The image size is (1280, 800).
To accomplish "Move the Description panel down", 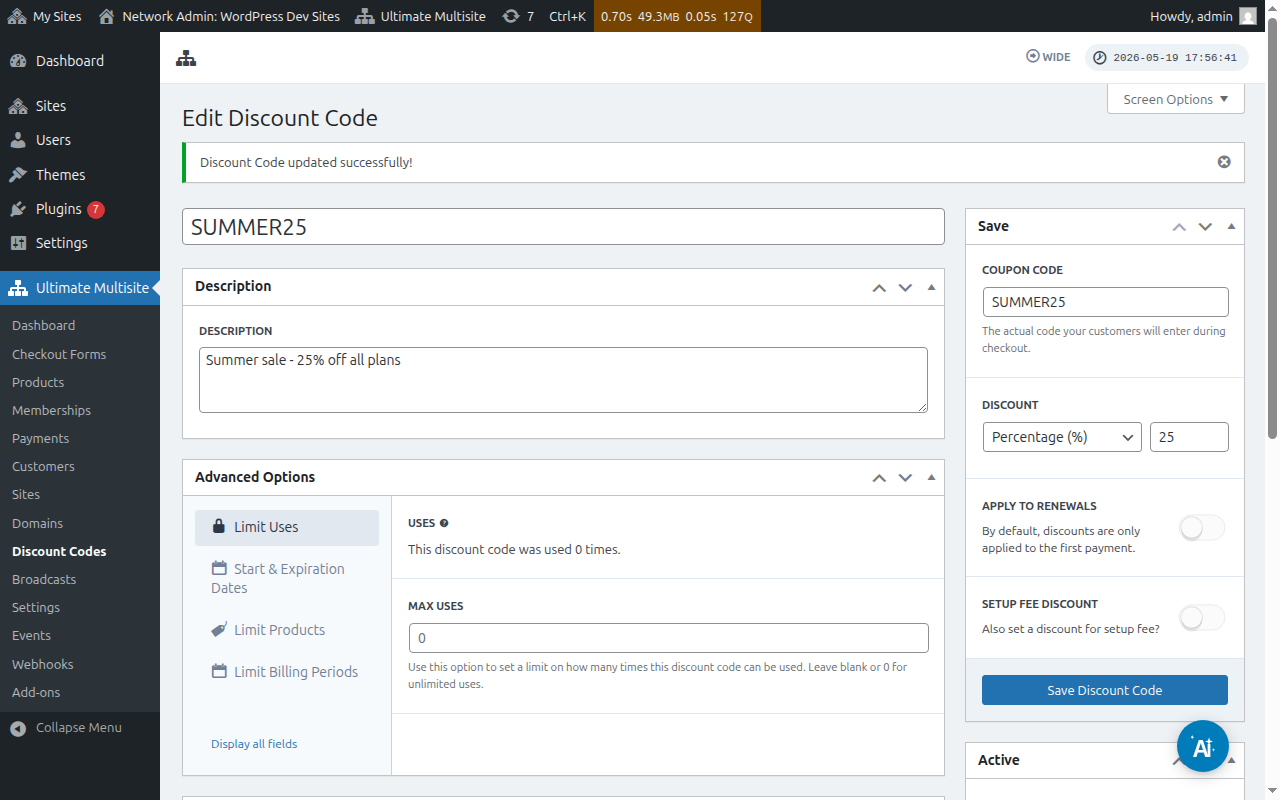I will click(x=905, y=287).
